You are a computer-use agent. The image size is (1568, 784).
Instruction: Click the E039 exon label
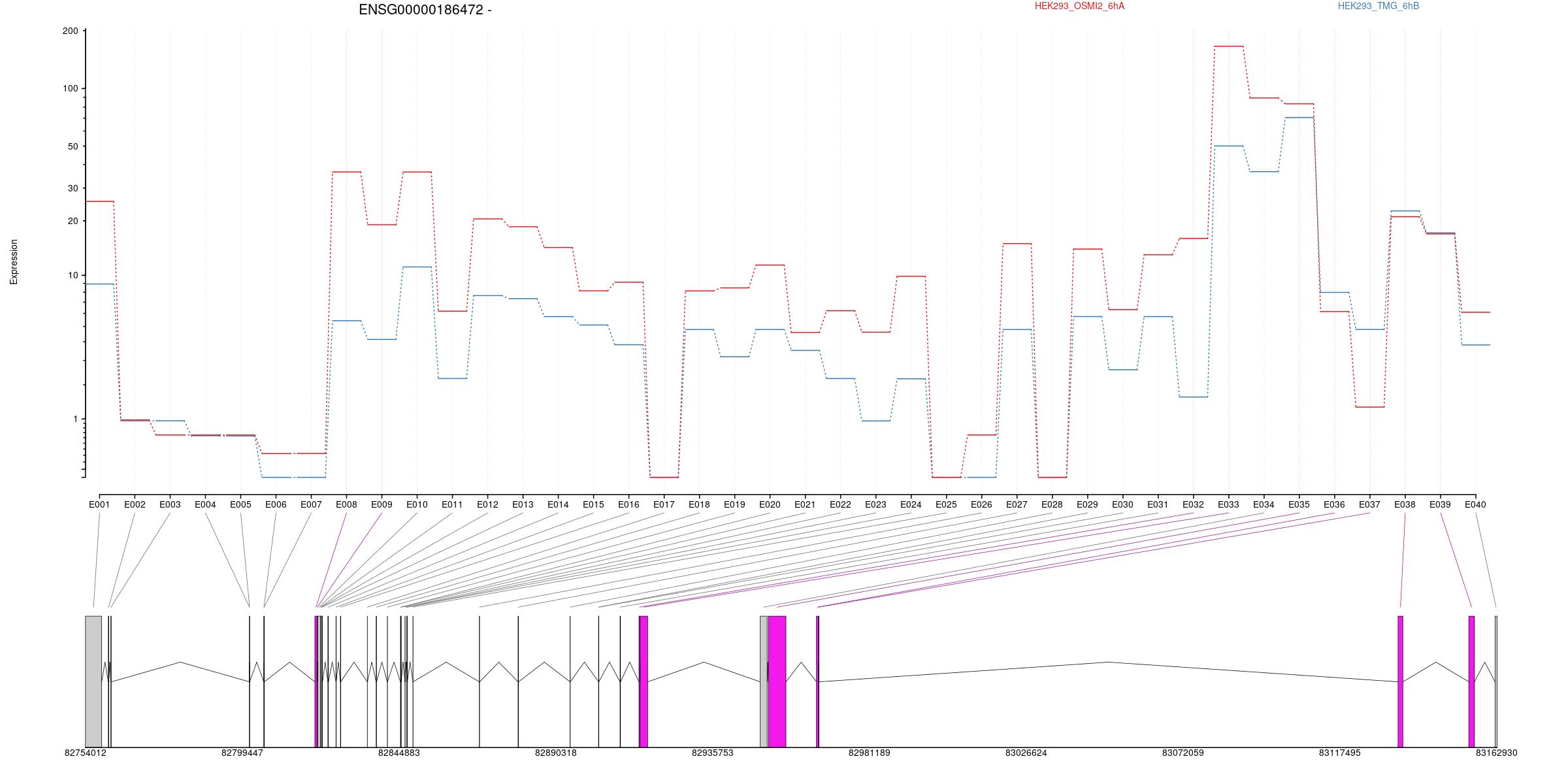pos(1440,504)
